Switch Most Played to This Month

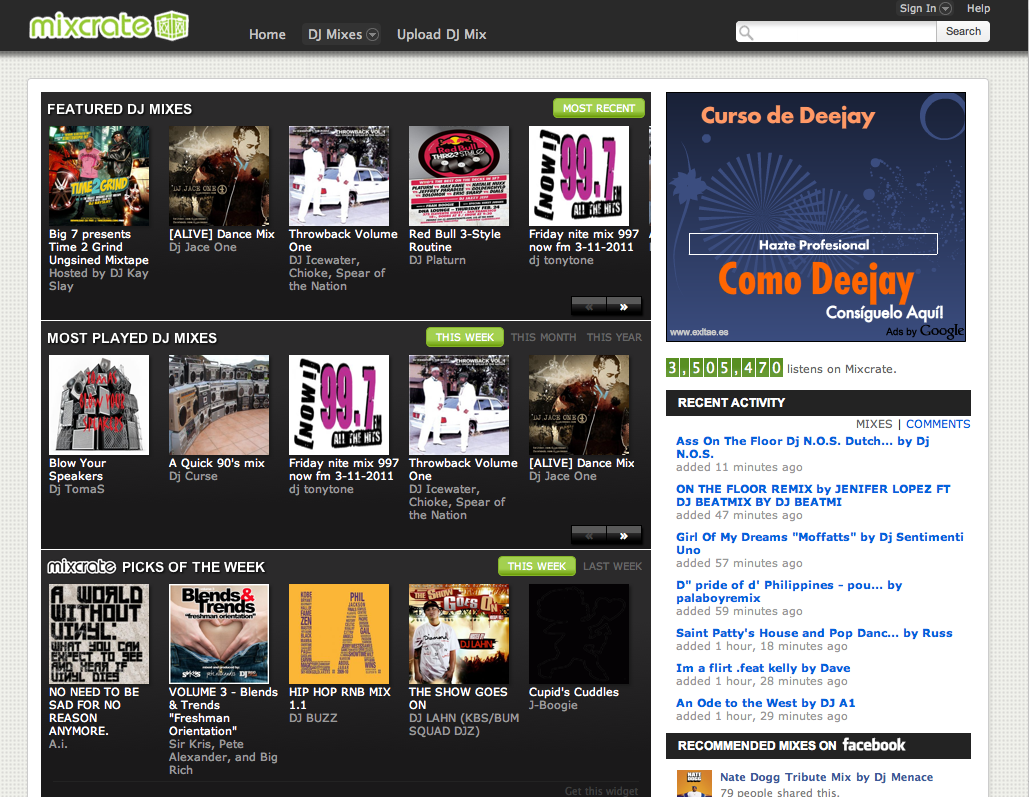(543, 338)
